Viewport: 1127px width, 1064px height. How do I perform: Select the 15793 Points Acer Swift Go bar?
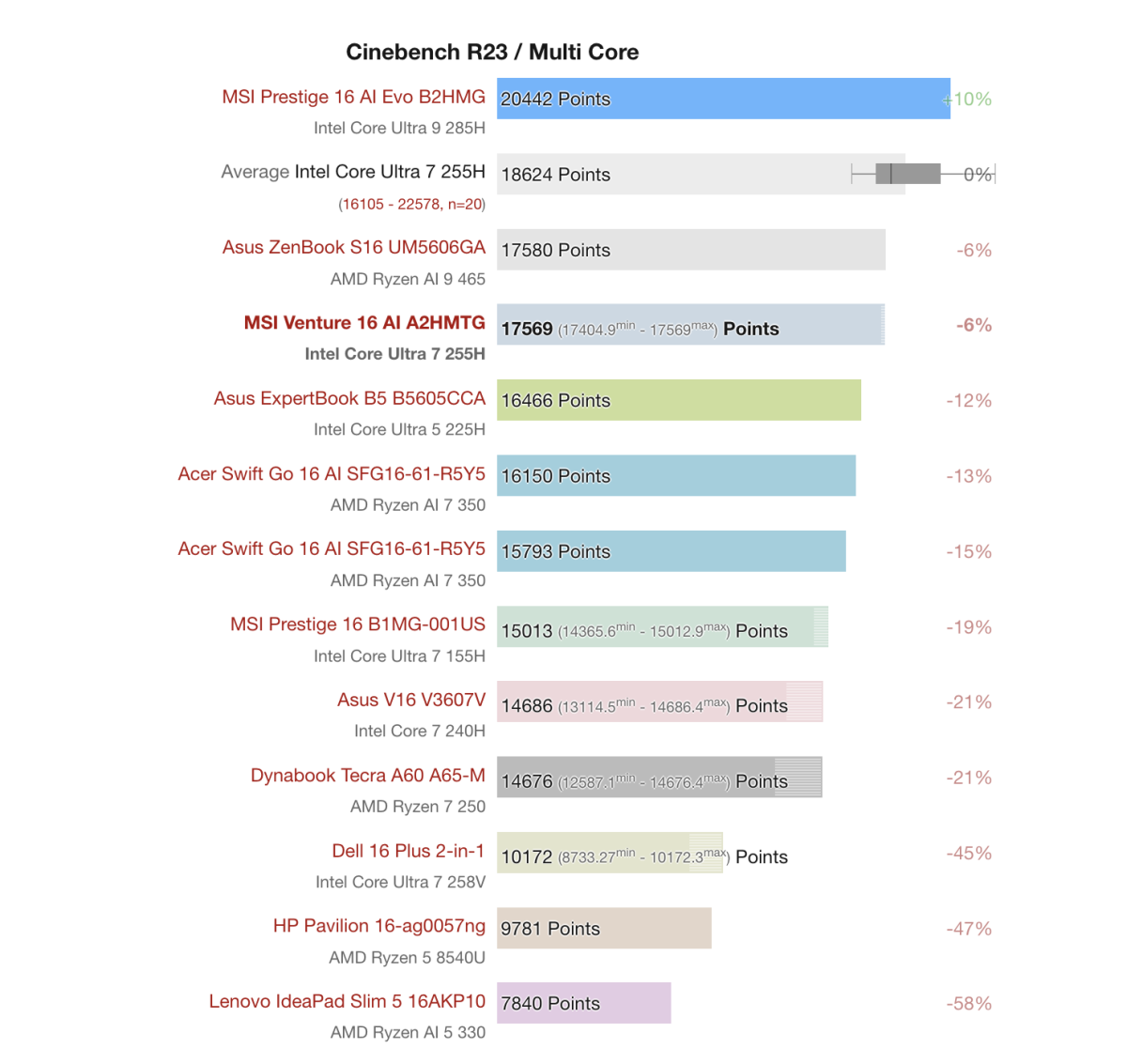coord(672,551)
